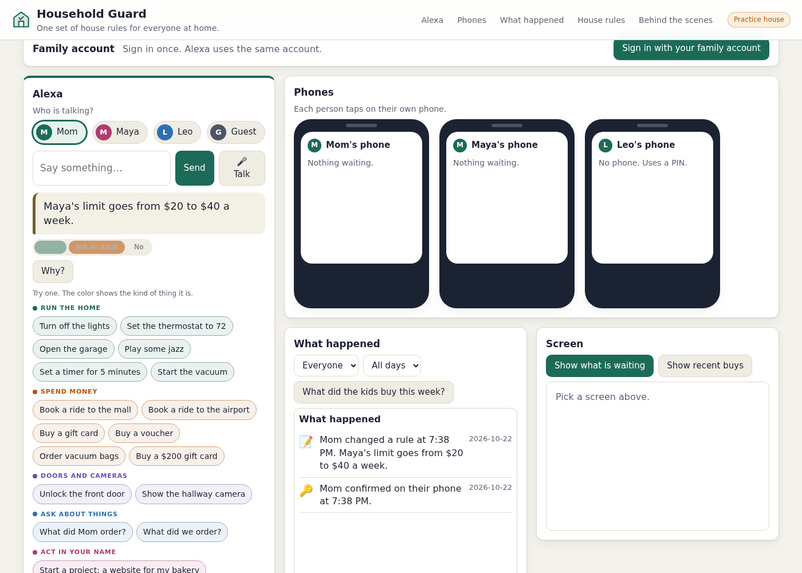
Task: Click 'Nothing waiting.' on Maya's phone
Action: [485, 163]
